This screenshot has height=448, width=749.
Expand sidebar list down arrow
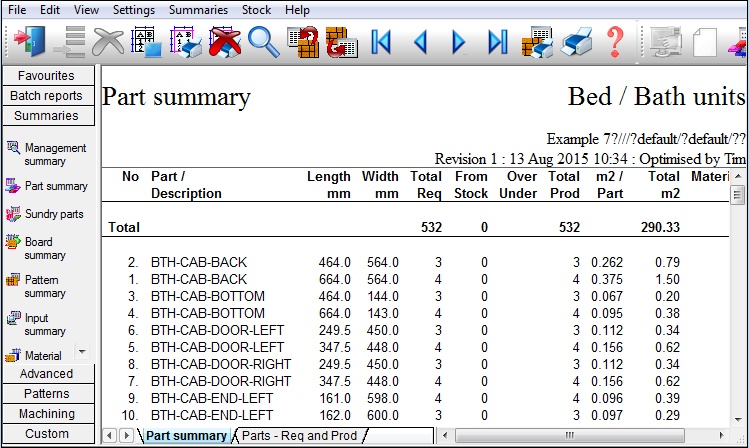coord(82,352)
